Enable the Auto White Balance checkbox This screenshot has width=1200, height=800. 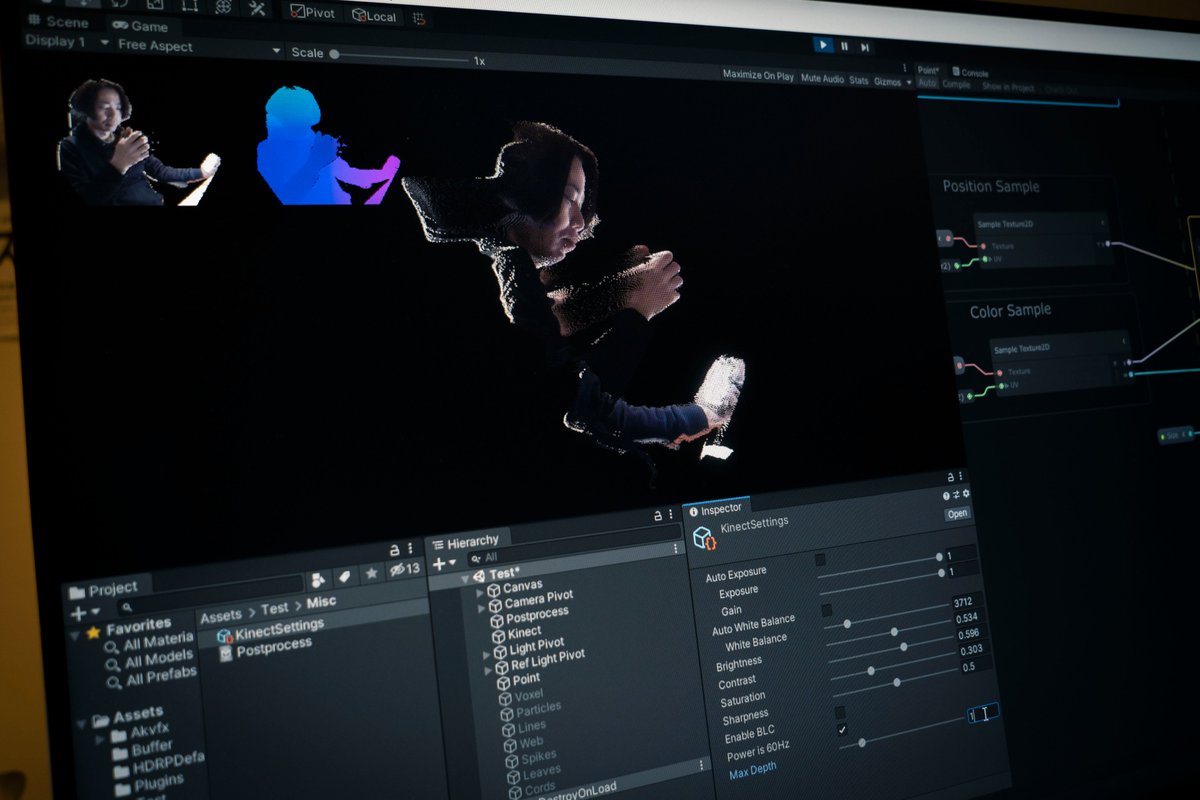click(x=826, y=610)
